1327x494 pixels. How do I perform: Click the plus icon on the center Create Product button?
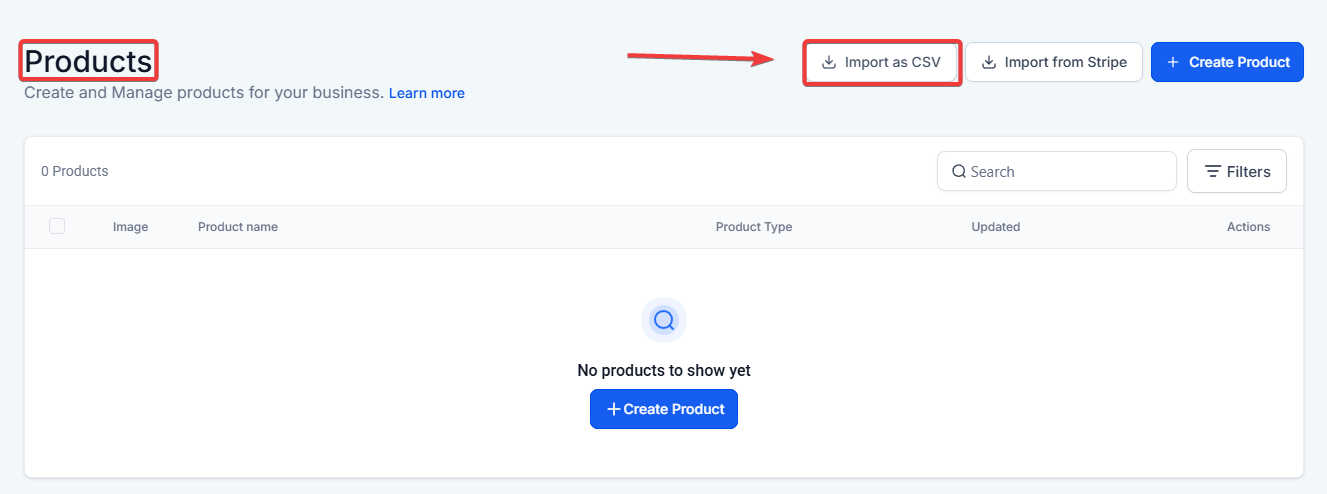pos(613,409)
